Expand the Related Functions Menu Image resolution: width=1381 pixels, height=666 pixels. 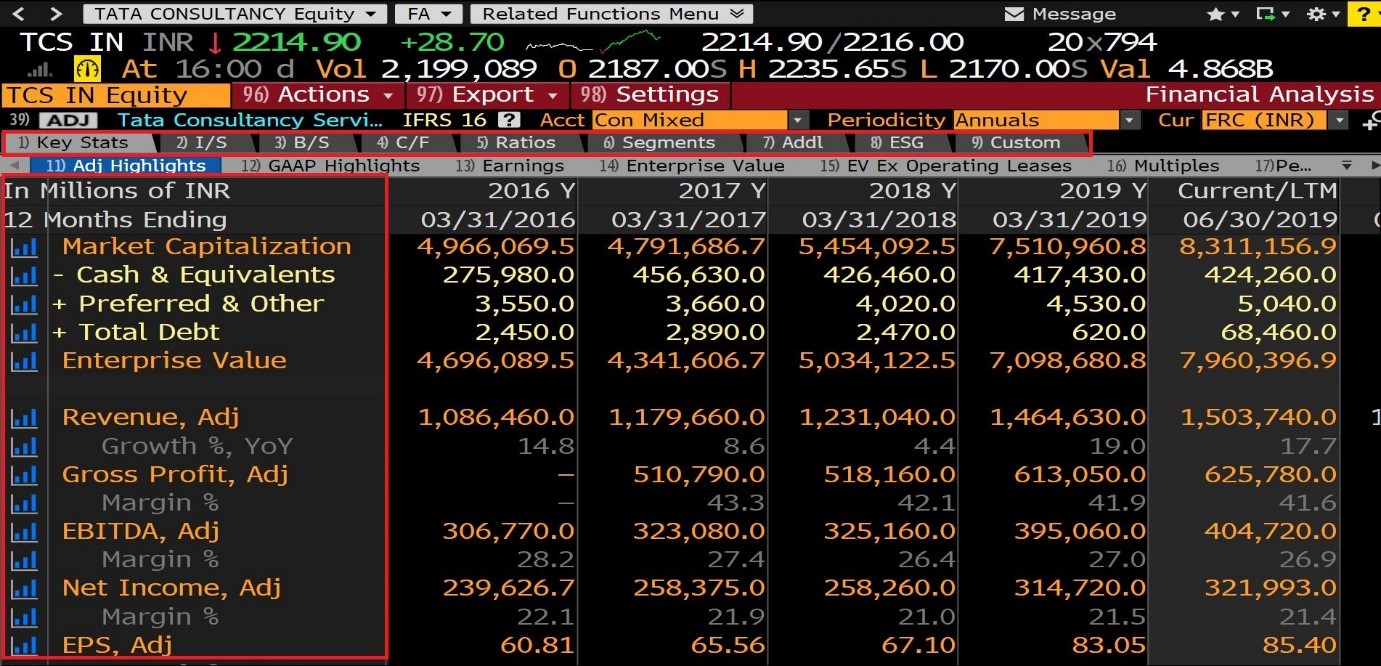[612, 14]
